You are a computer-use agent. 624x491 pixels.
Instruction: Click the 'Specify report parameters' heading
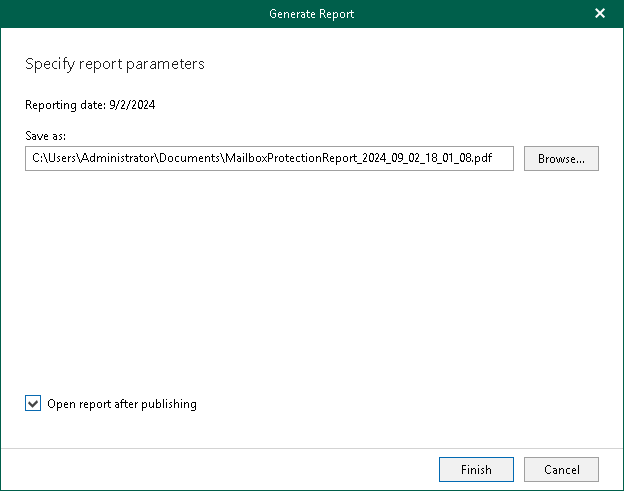(x=115, y=64)
